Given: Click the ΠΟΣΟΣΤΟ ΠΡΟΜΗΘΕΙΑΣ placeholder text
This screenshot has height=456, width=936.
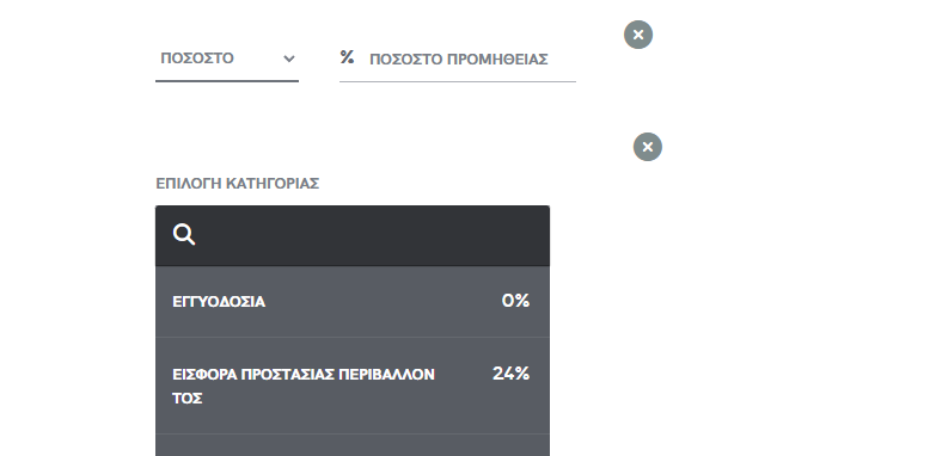Looking at the screenshot, I should tap(458, 60).
